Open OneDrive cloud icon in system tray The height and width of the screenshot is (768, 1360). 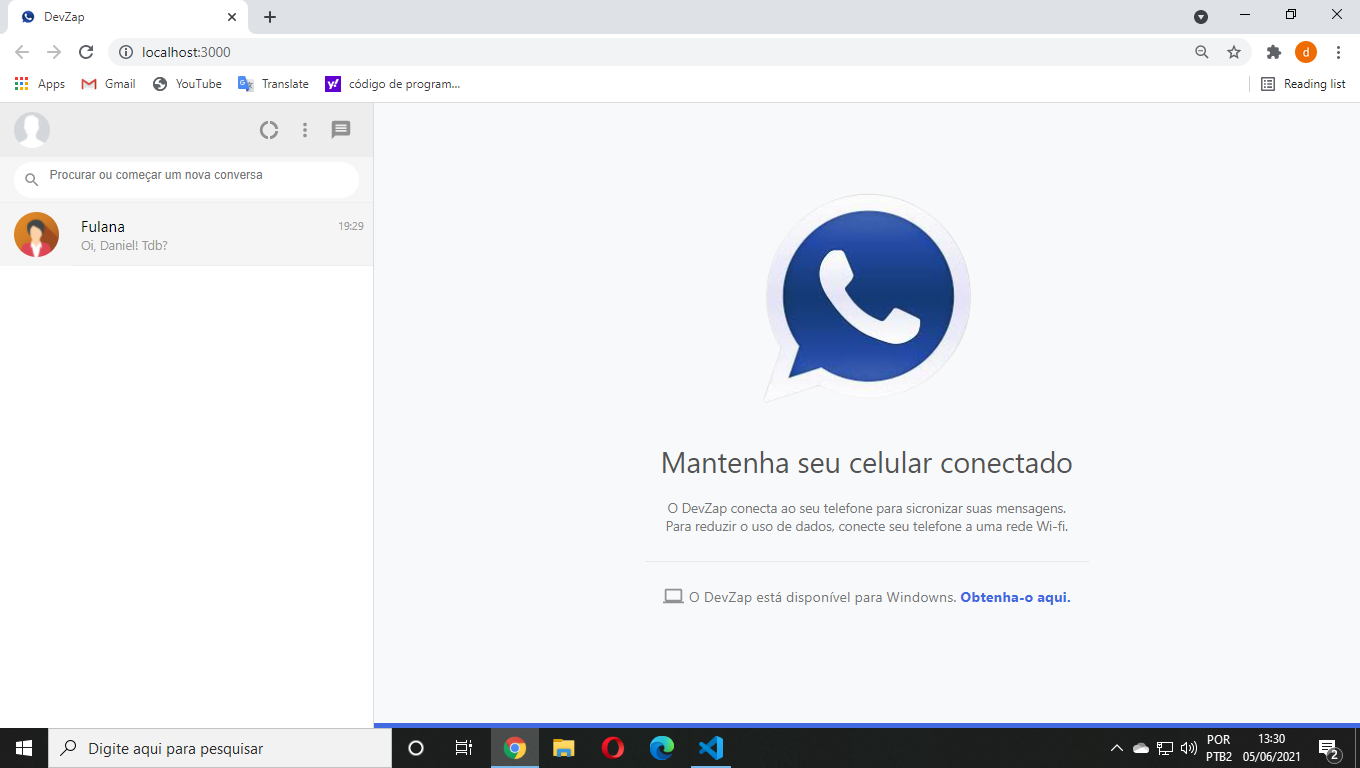coord(1141,748)
